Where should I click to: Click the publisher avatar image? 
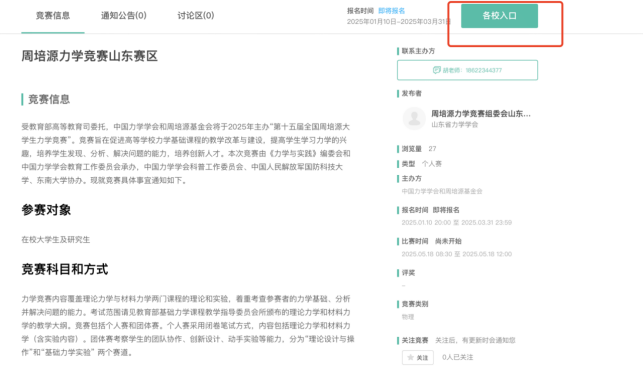click(x=414, y=118)
